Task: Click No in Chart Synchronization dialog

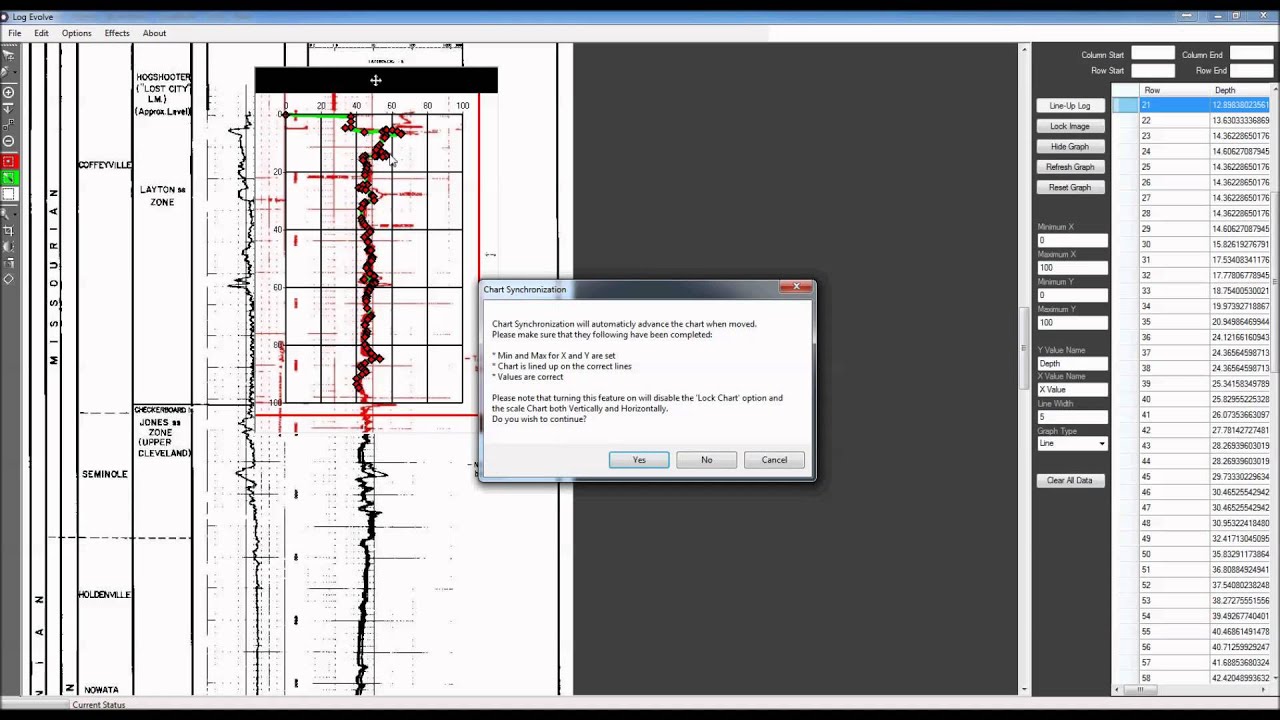Action: pyautogui.click(x=707, y=460)
